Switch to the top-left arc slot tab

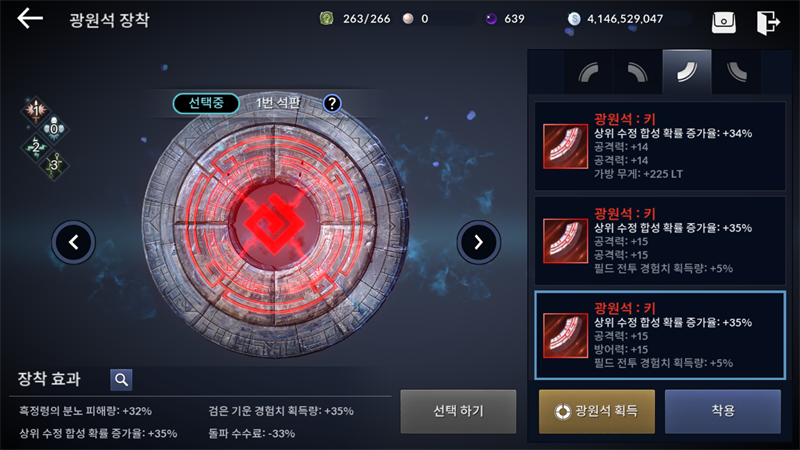pyautogui.click(x=588, y=72)
